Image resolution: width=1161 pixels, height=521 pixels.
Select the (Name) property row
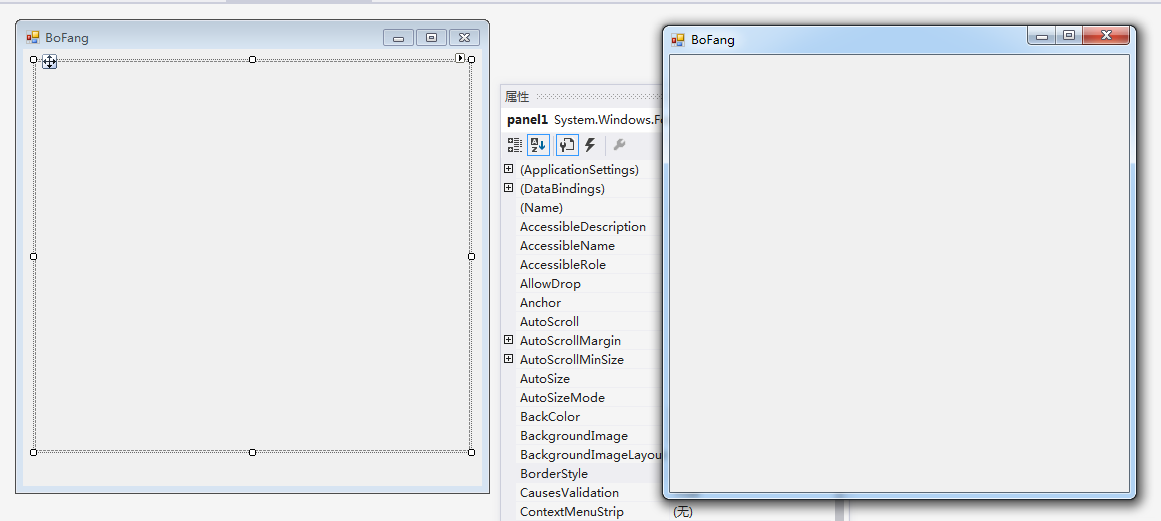(589, 208)
